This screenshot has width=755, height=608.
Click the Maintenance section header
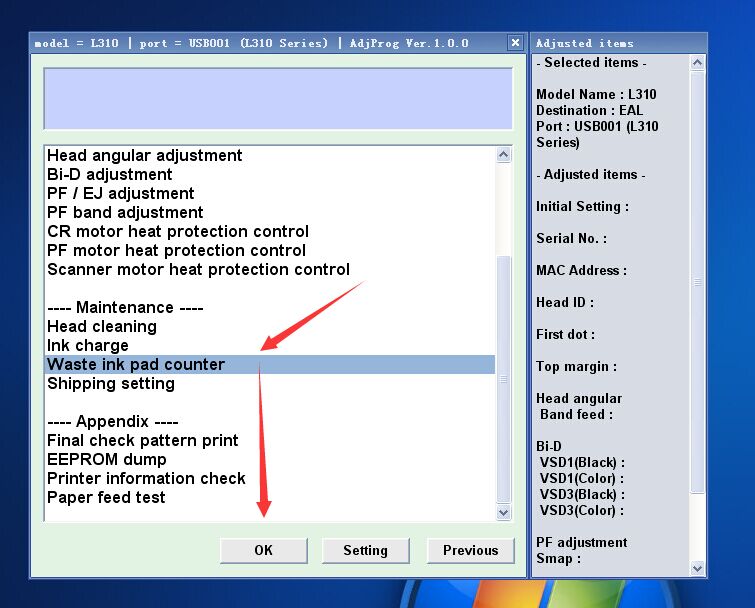click(125, 308)
